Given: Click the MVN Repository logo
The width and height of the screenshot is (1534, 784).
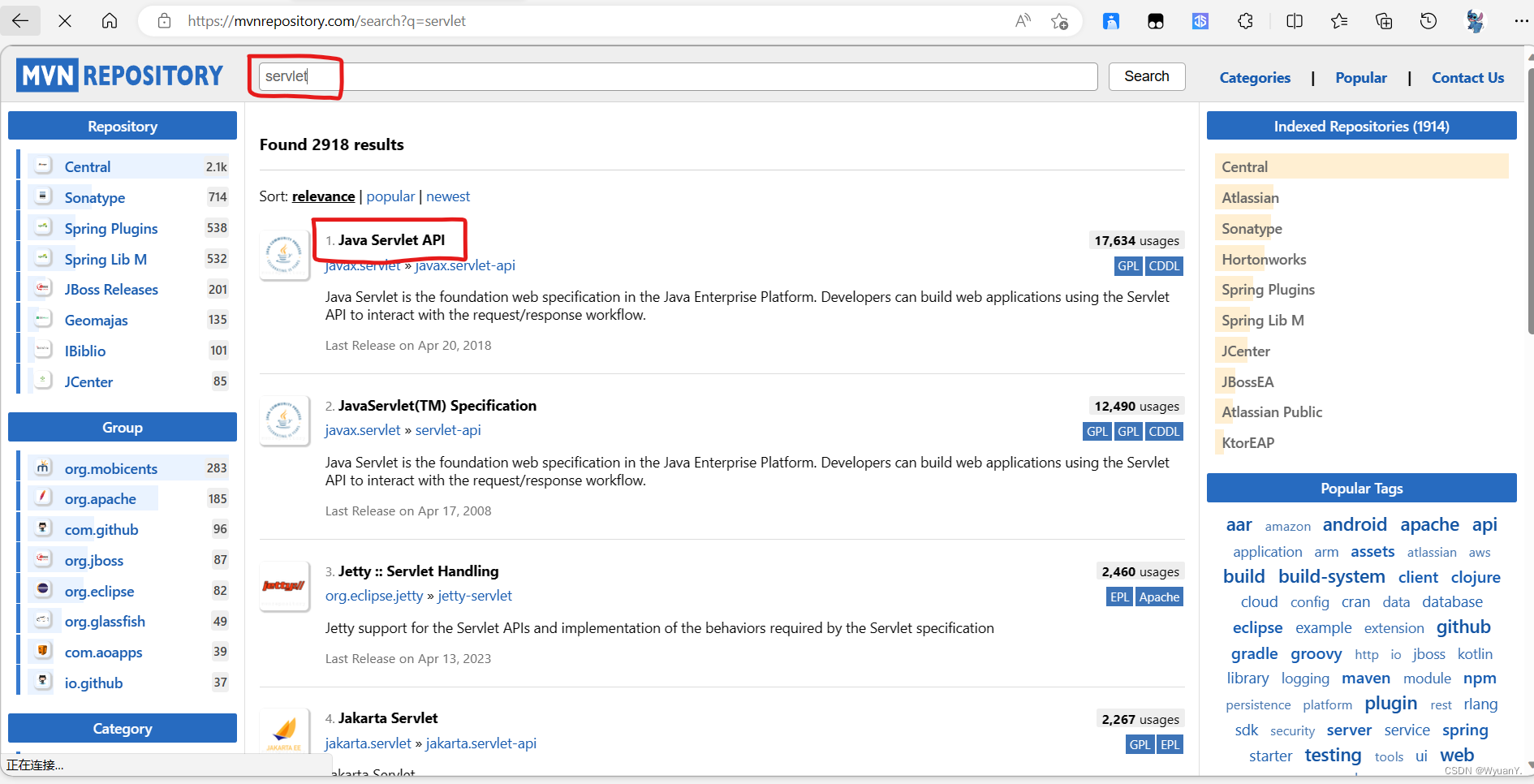Looking at the screenshot, I should pyautogui.click(x=119, y=75).
